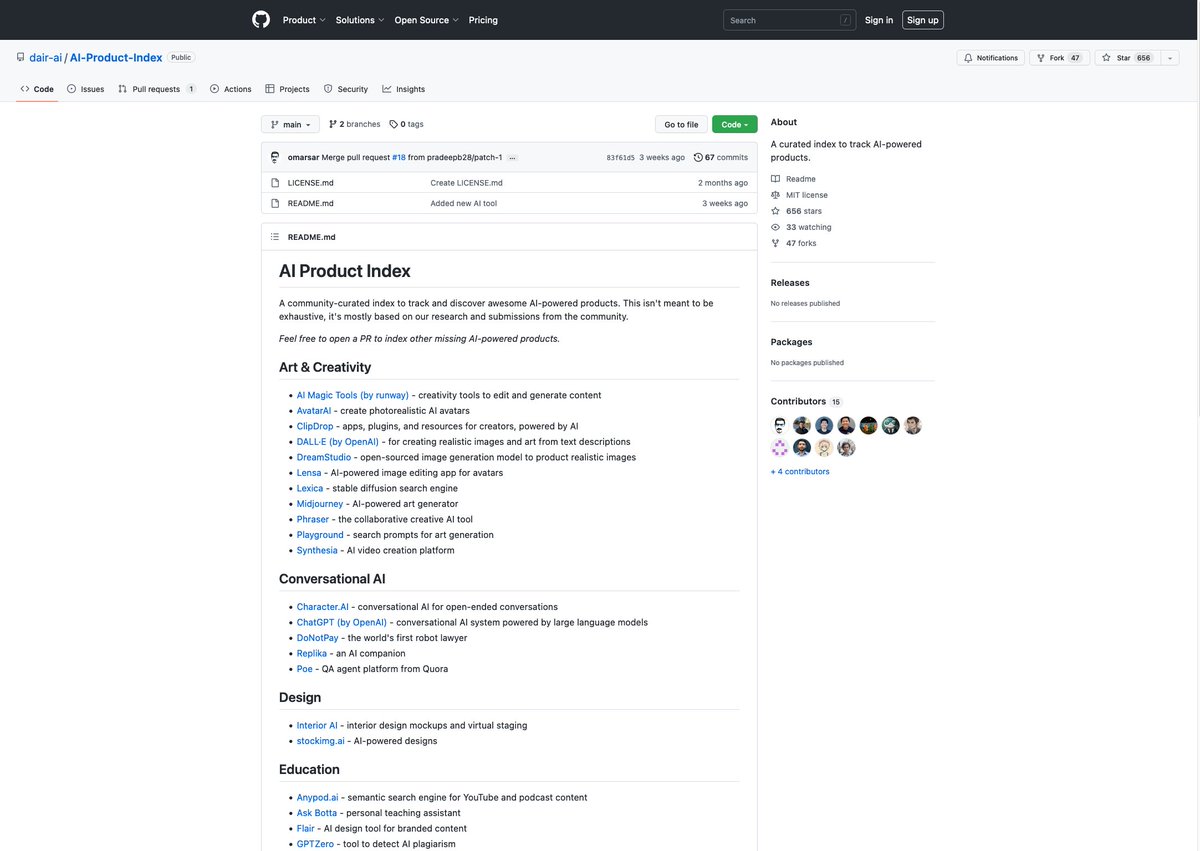The image size is (1200, 851).
Task: Open the dair-ai owner link
Action: [x=45, y=58]
